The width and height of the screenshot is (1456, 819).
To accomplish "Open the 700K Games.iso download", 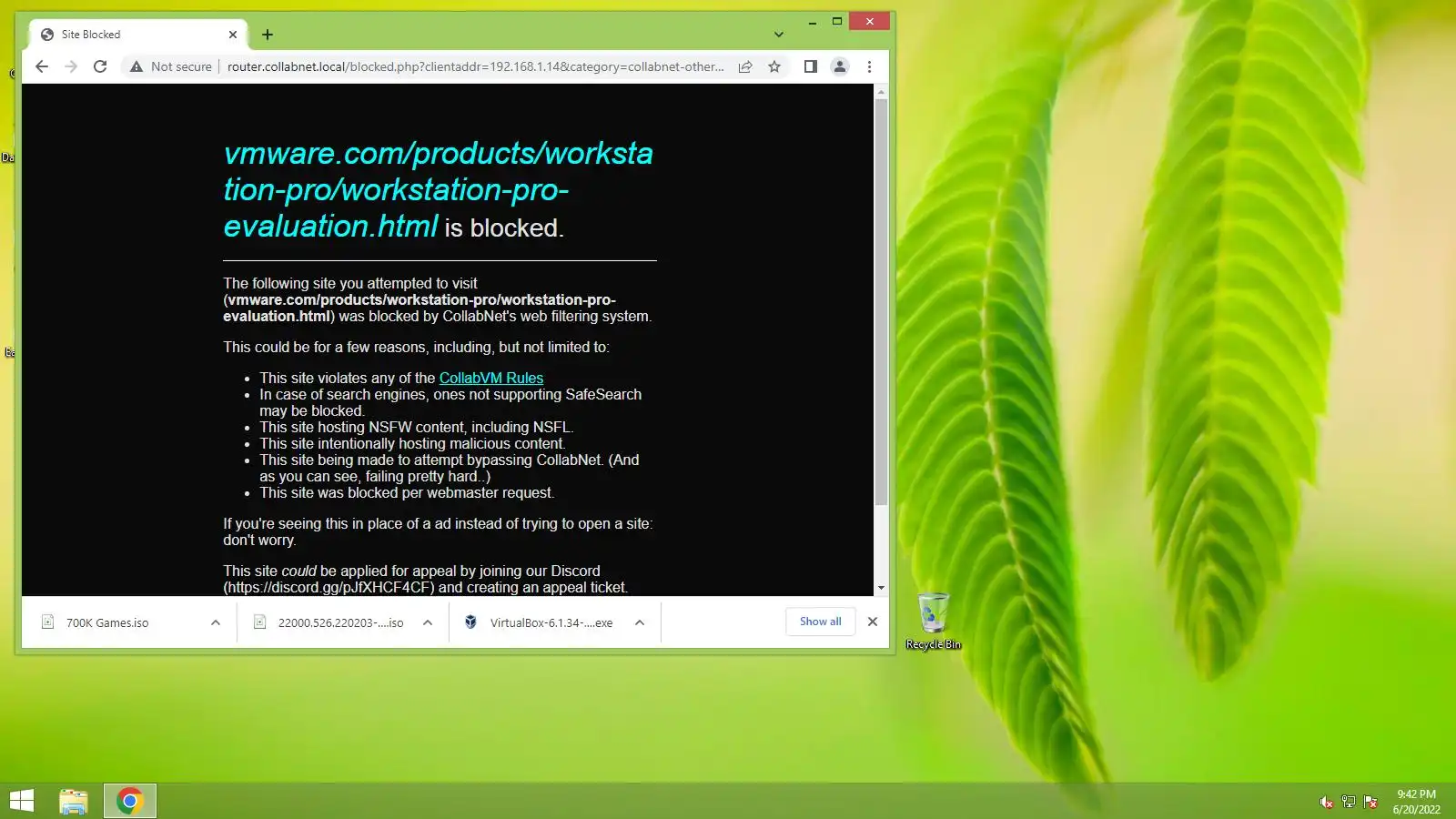I will pos(107,622).
